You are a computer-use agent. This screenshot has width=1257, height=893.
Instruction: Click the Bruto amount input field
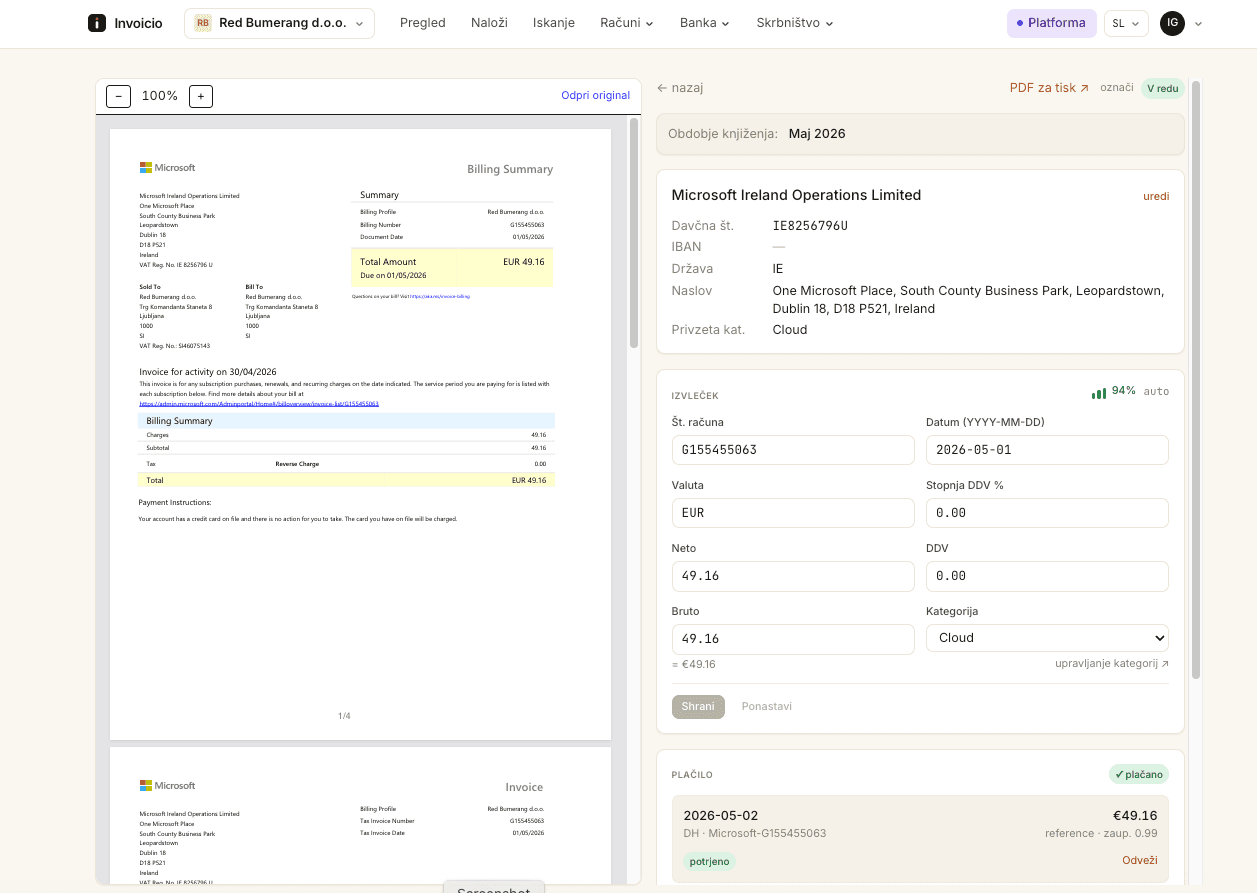tap(793, 639)
